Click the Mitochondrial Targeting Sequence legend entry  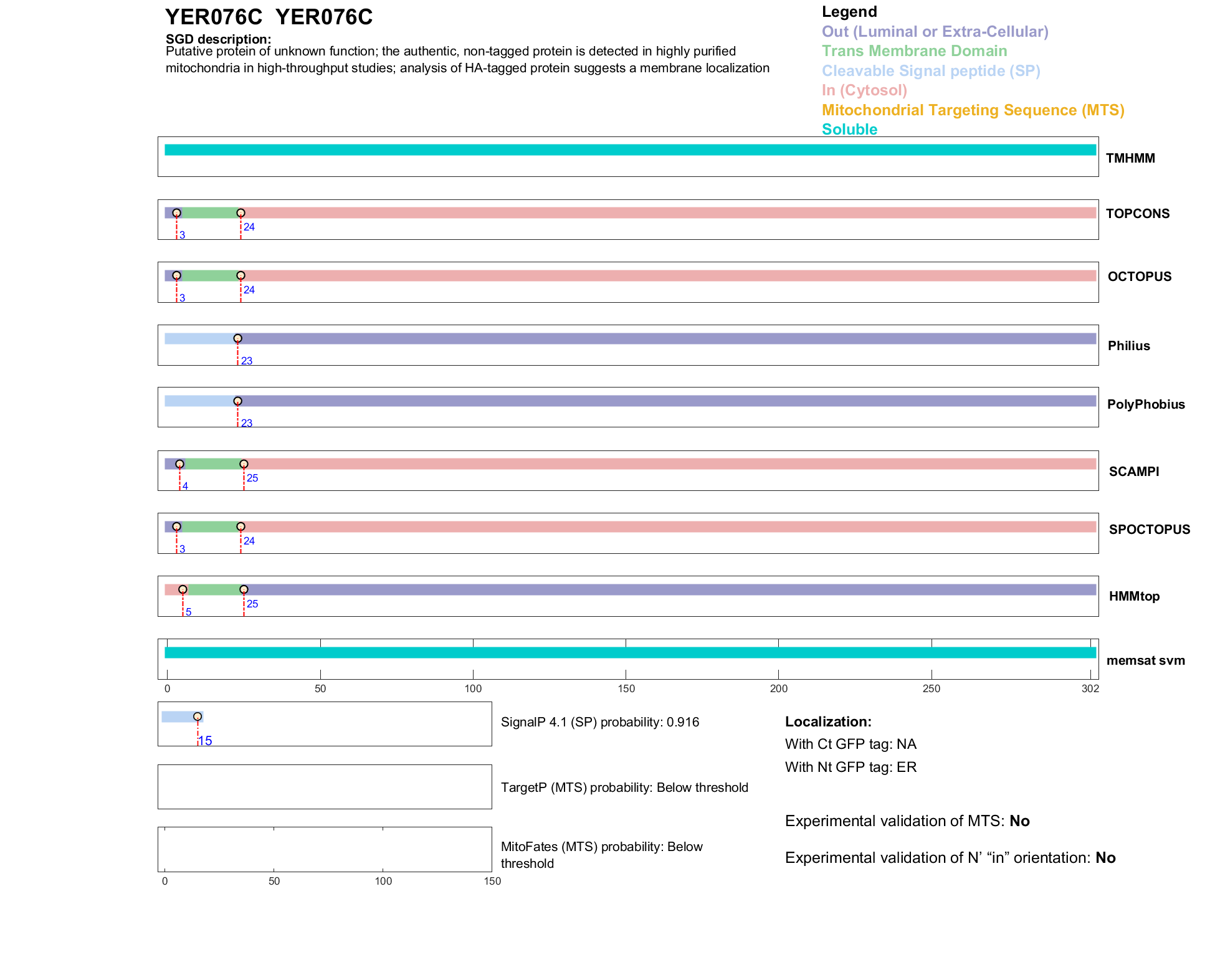tap(973, 110)
